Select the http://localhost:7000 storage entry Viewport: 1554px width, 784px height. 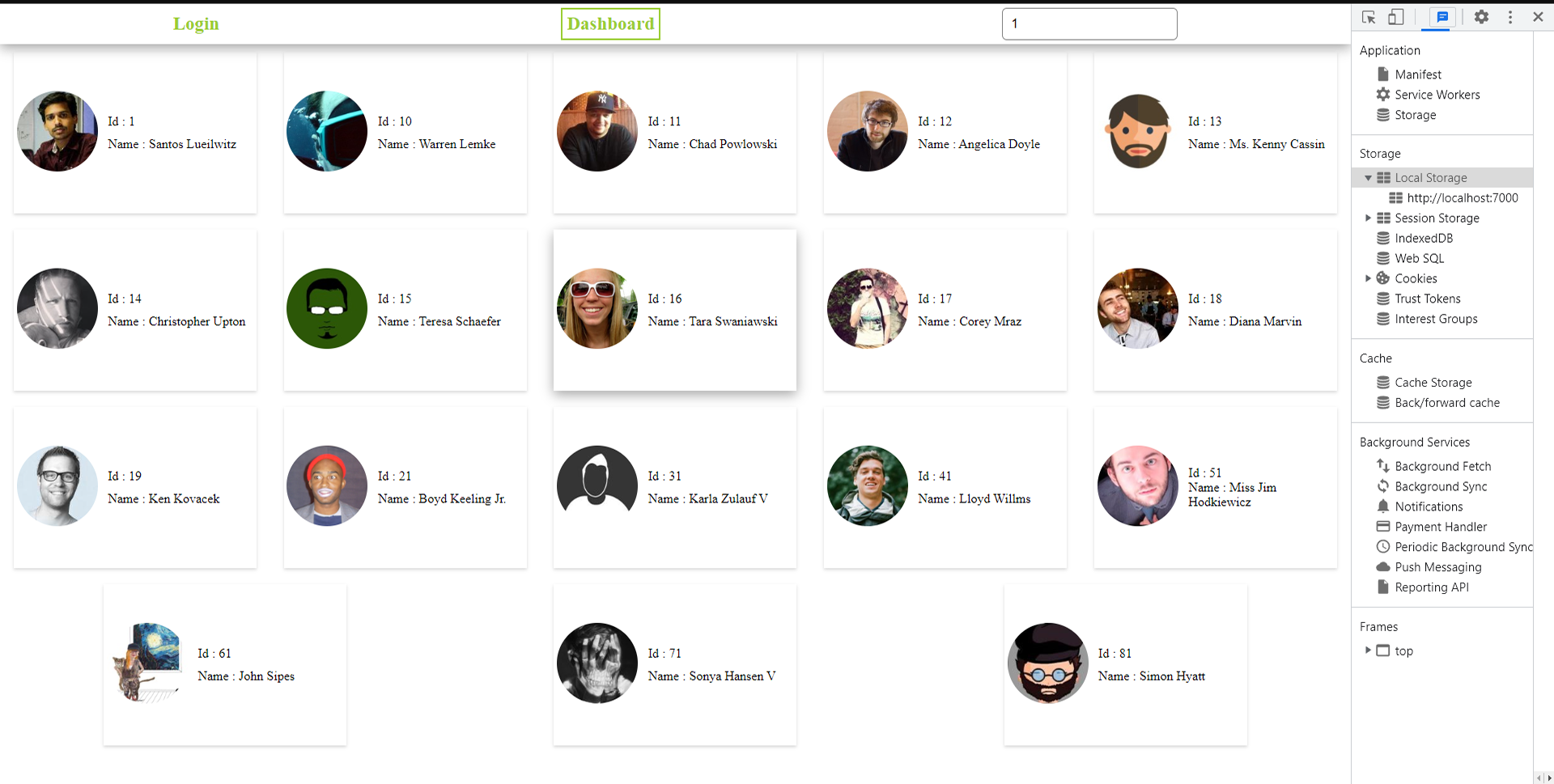(1462, 198)
